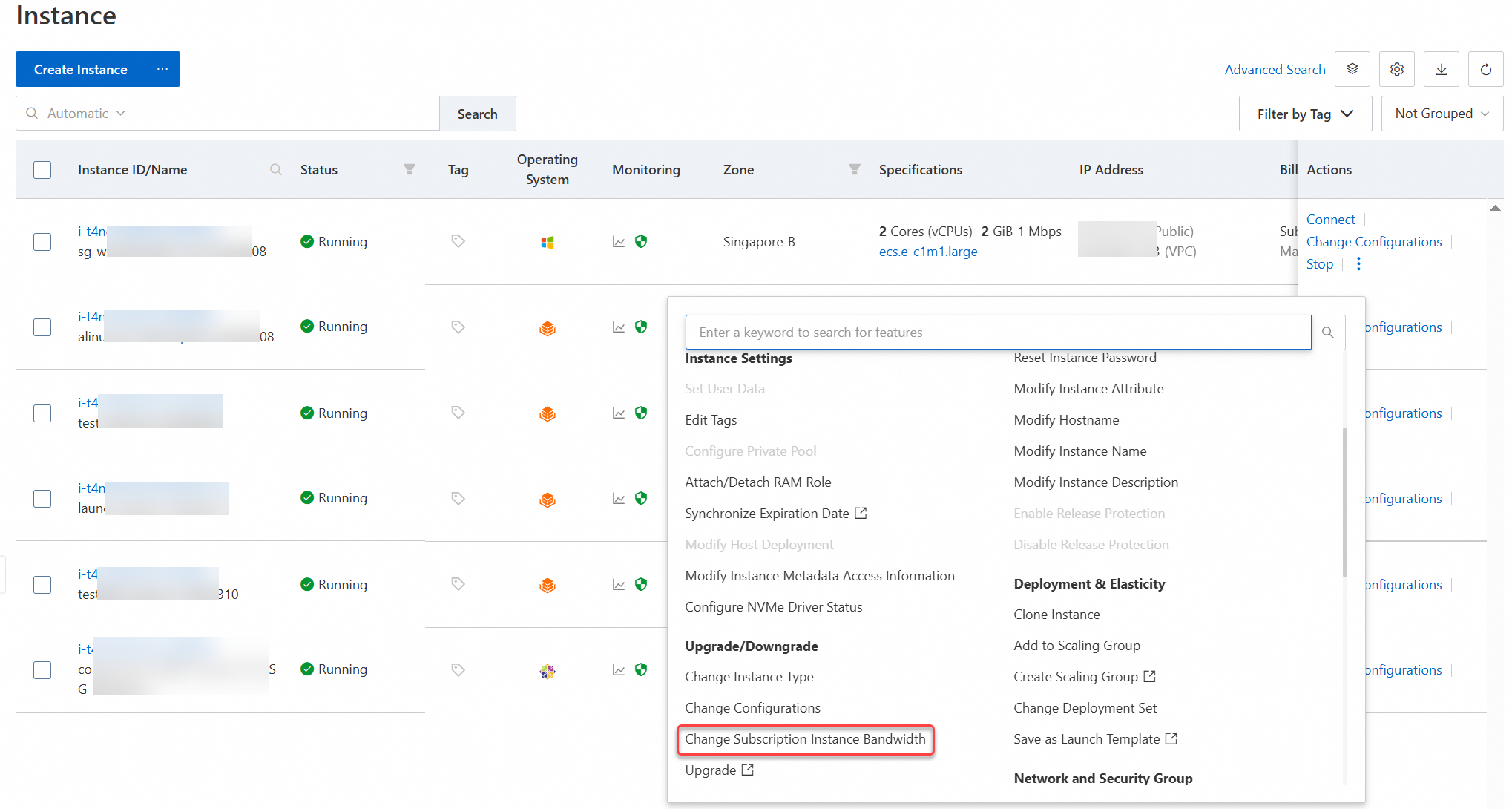
Task: Open the Filter by Tag dropdown
Action: (1305, 114)
